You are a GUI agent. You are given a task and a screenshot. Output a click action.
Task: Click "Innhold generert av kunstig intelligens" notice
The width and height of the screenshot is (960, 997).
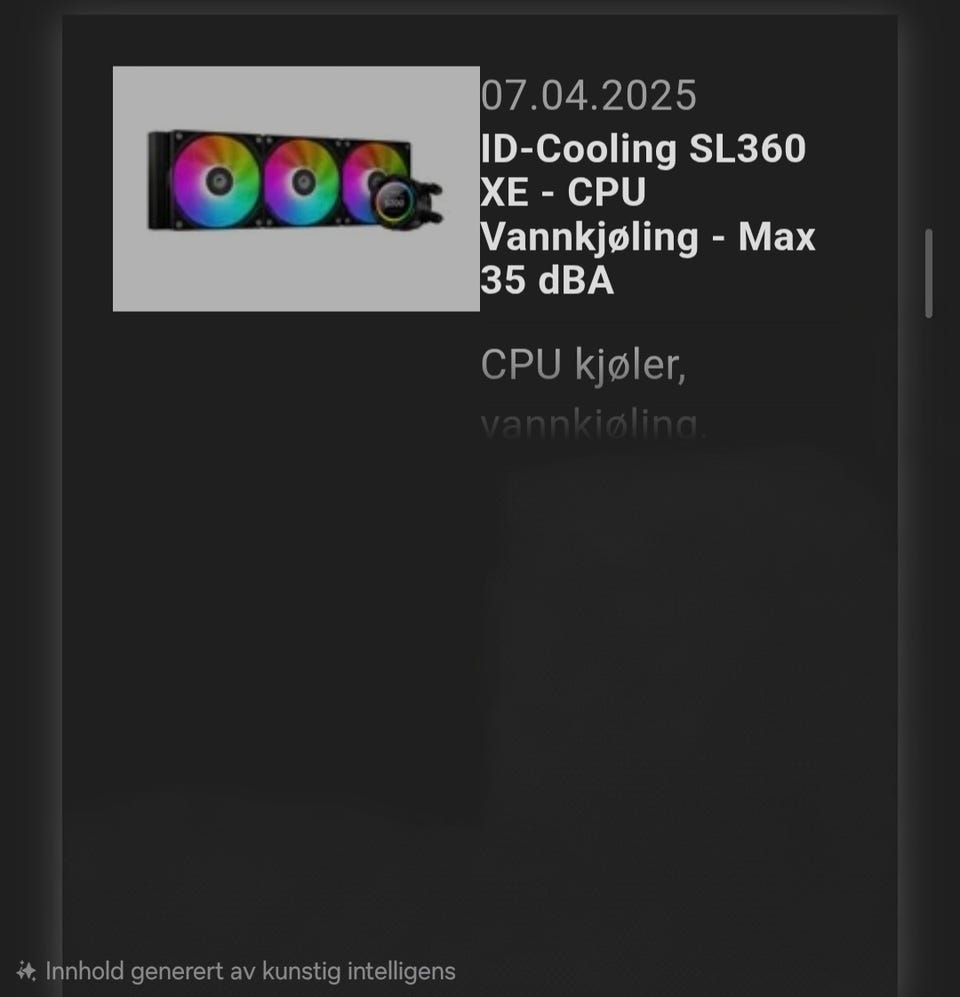point(250,972)
